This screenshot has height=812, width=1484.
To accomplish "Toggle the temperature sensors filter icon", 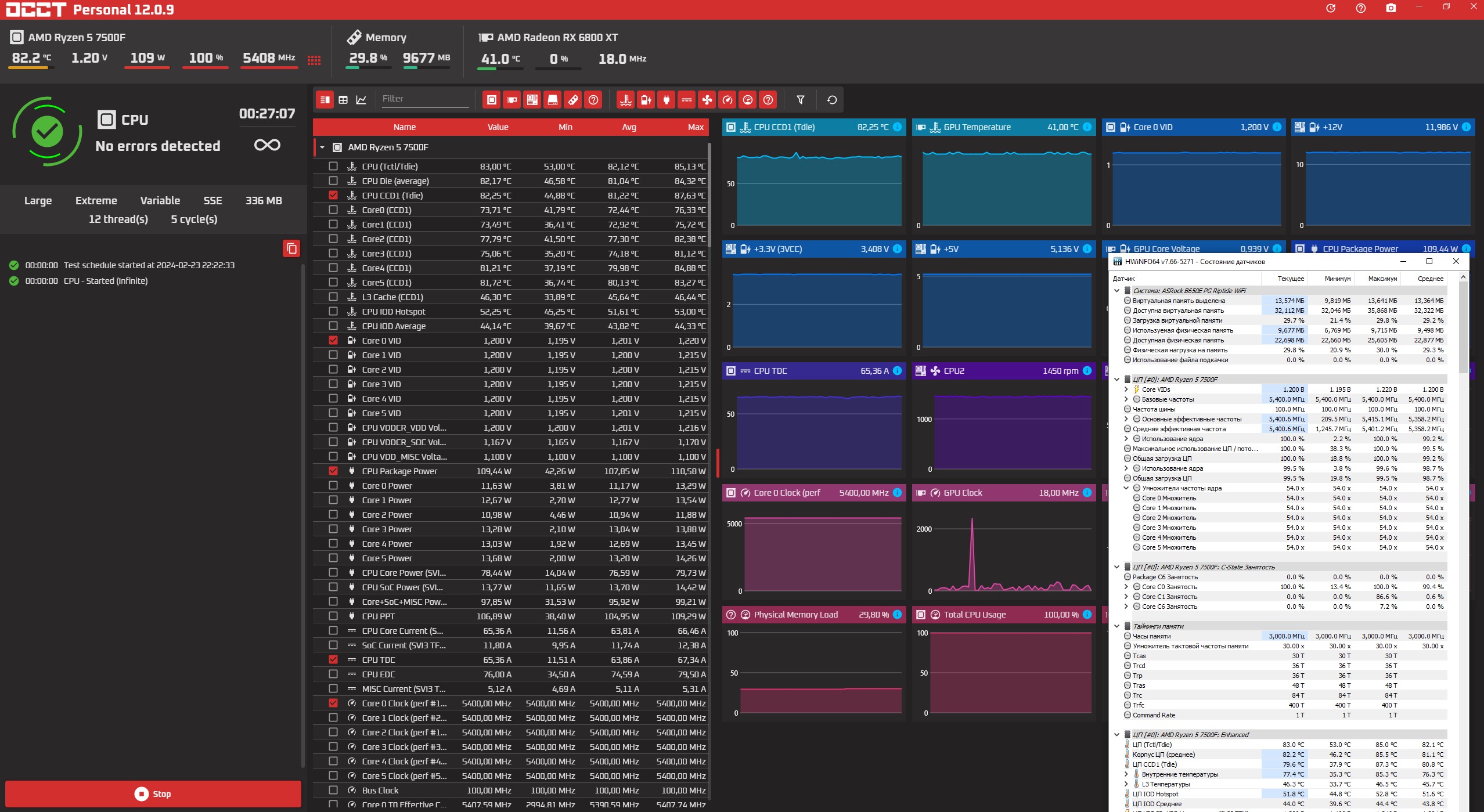I will [x=625, y=100].
